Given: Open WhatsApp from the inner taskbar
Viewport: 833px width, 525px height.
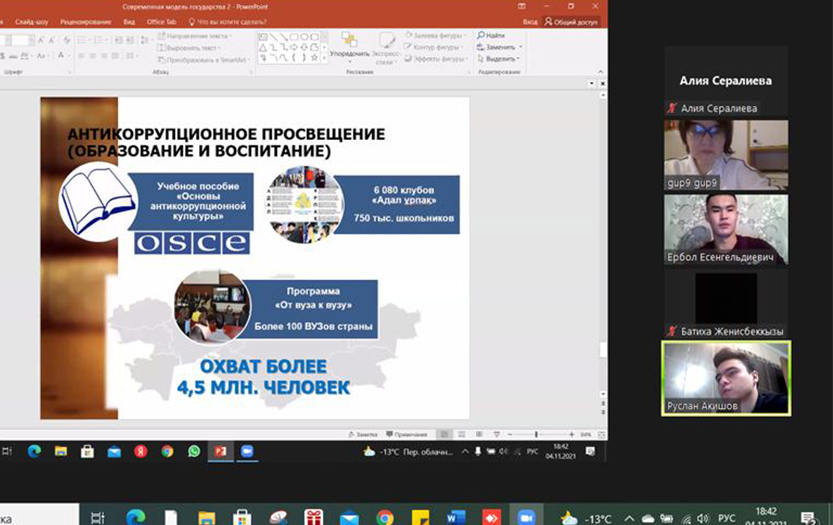Looking at the screenshot, I should click(x=193, y=451).
